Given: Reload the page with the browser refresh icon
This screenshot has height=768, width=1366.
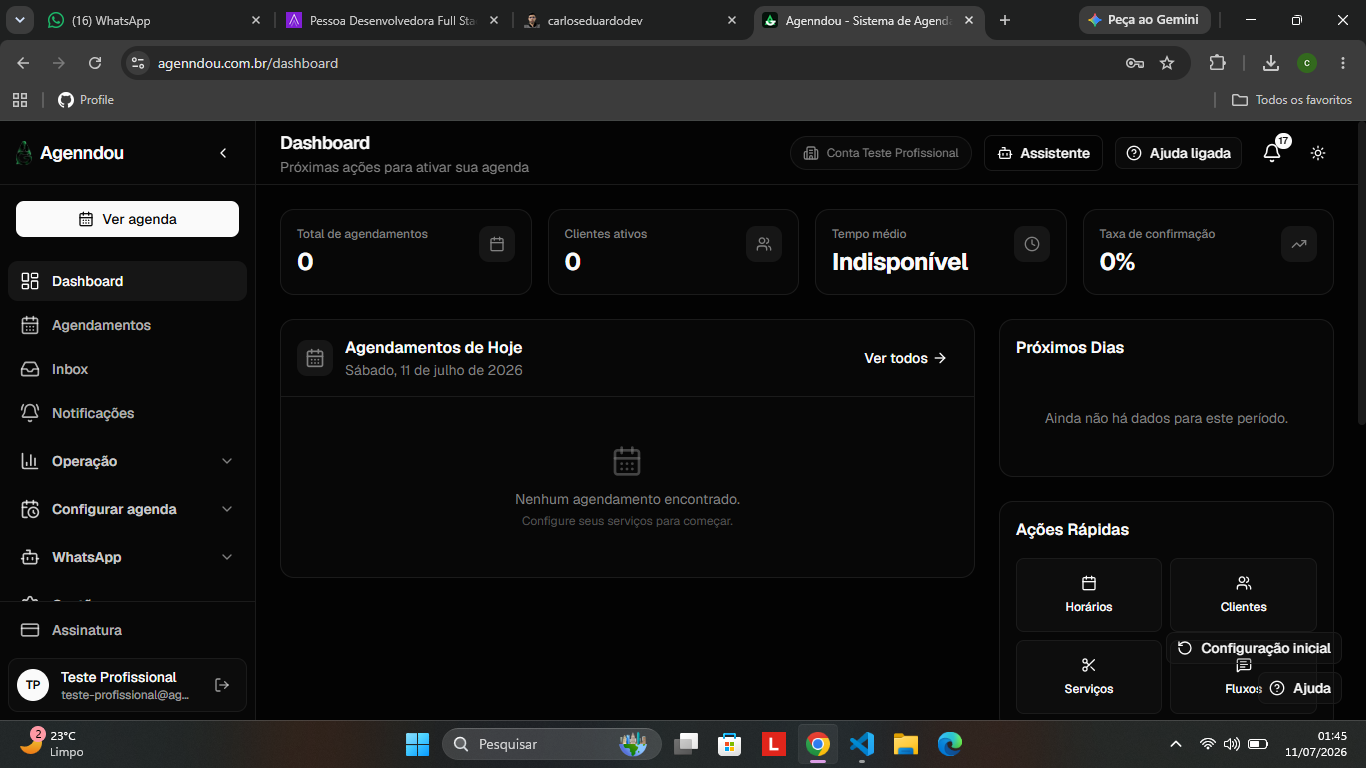Looking at the screenshot, I should (x=95, y=63).
